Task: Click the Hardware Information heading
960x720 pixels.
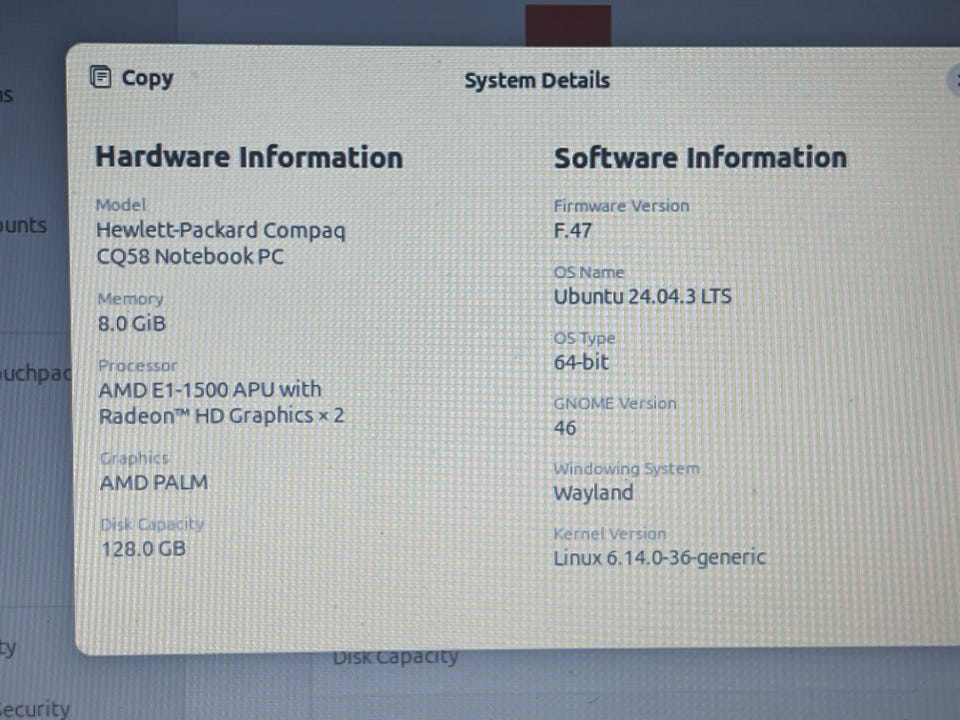Action: tap(249, 157)
